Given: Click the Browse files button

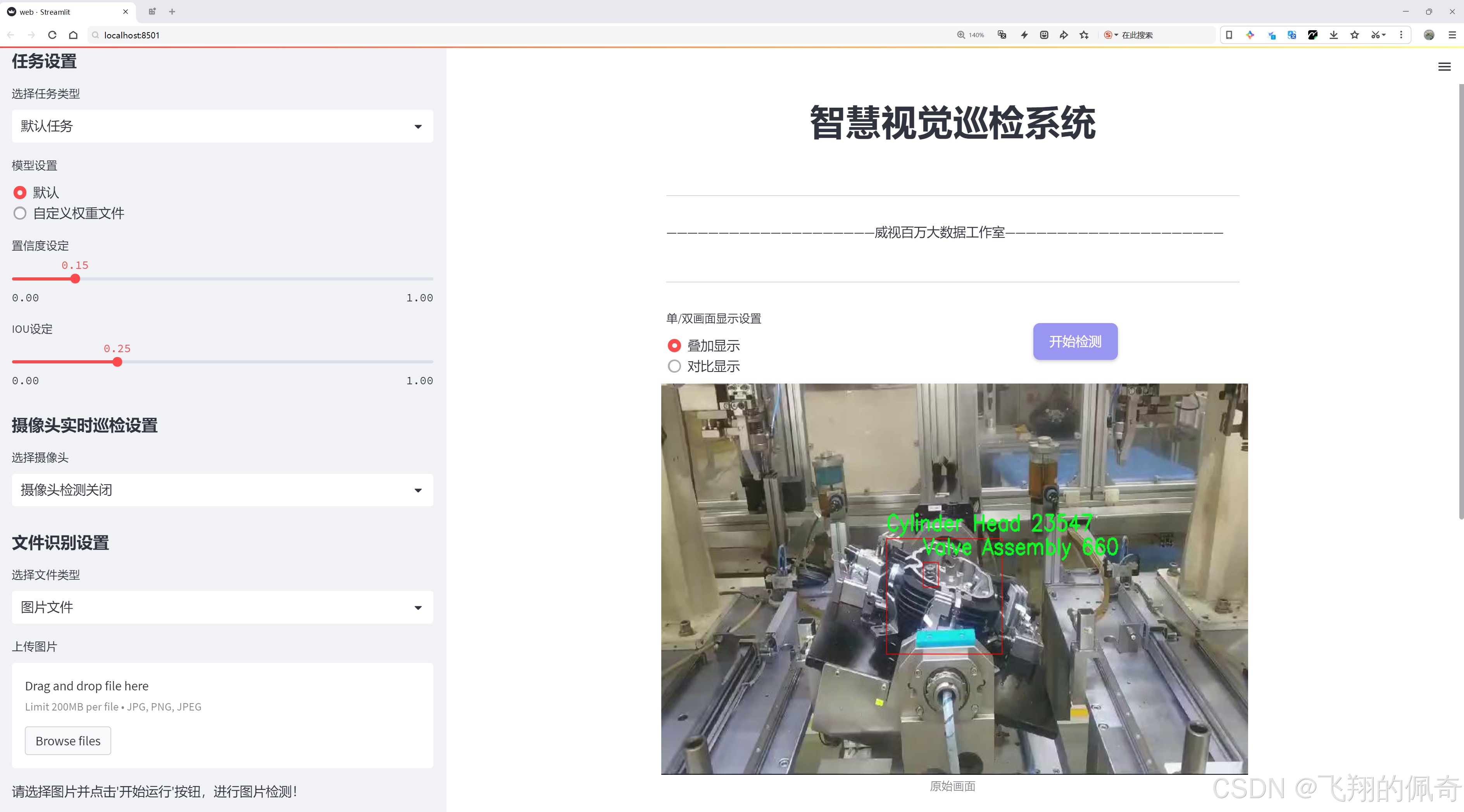Looking at the screenshot, I should (x=67, y=740).
